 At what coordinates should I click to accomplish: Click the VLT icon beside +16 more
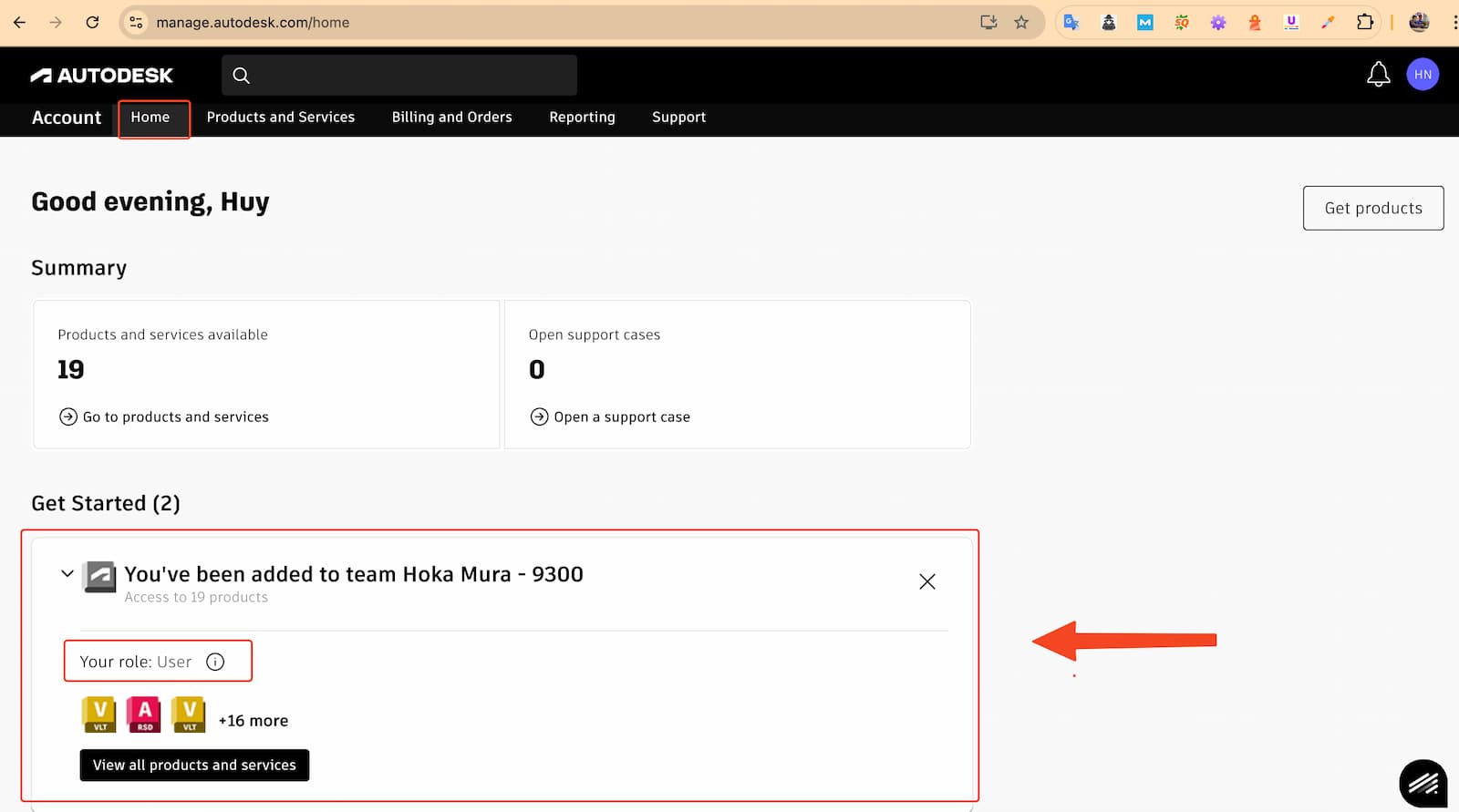tap(189, 714)
